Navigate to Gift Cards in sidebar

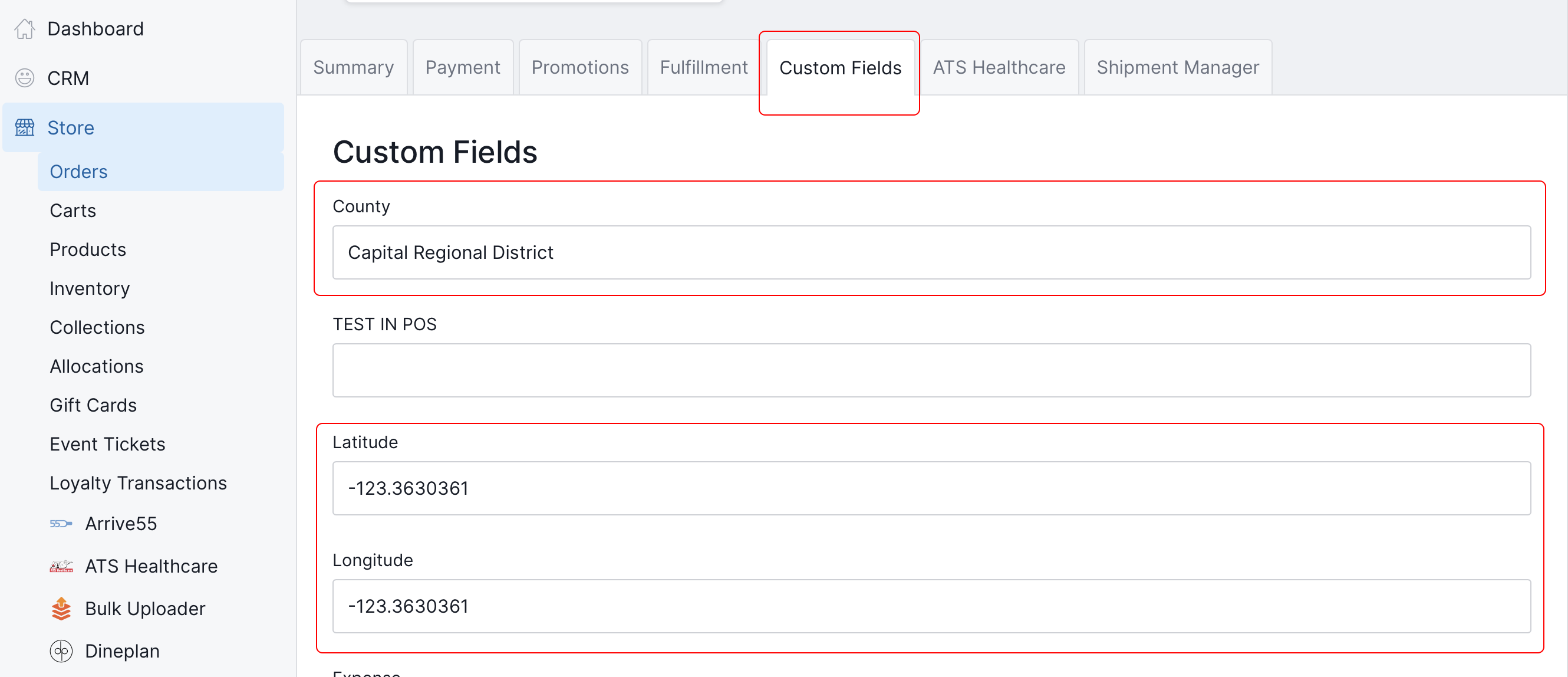tap(93, 406)
